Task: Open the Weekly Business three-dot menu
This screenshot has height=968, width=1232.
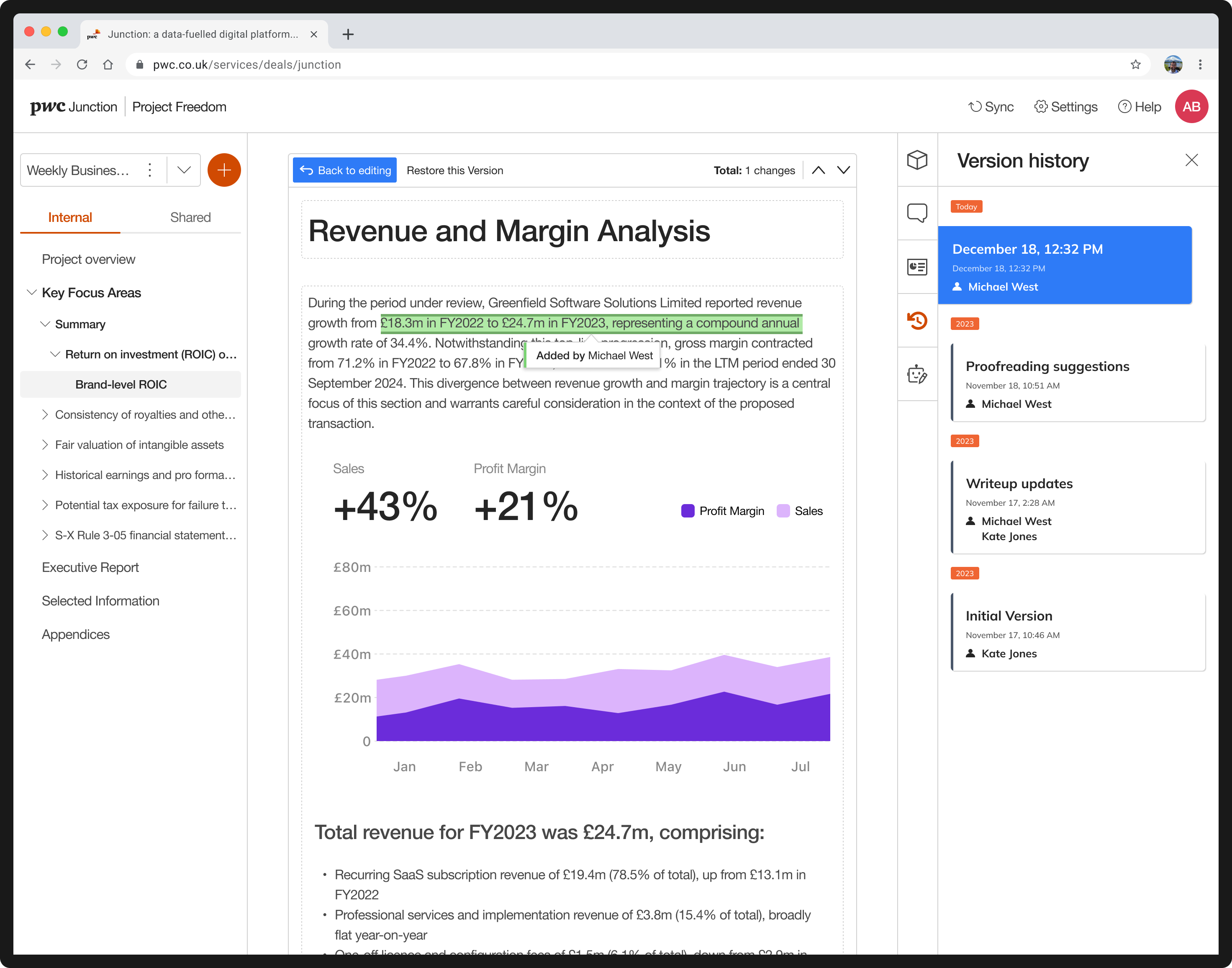Action: (149, 170)
